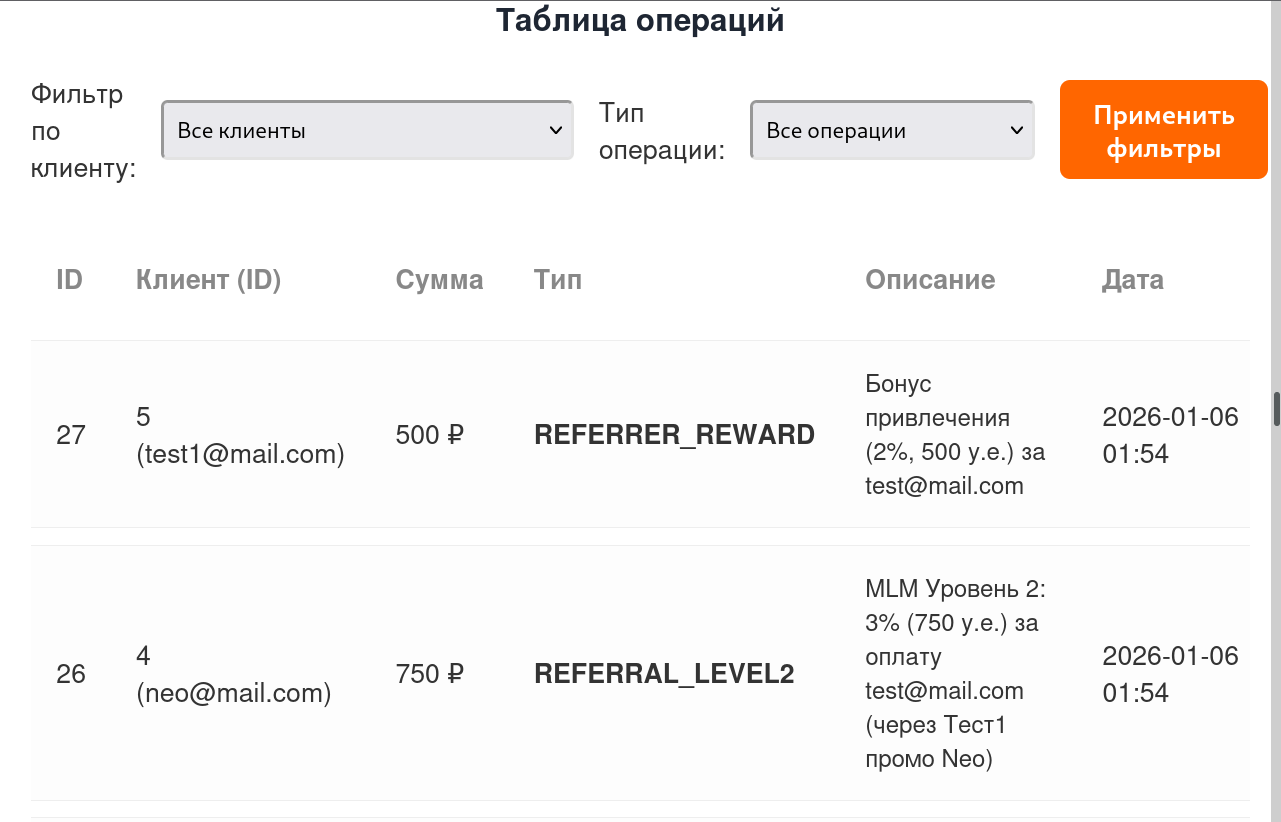Click the page's vertical scrollbar thumb
Image resolution: width=1281 pixels, height=822 pixels.
coord(1276,410)
